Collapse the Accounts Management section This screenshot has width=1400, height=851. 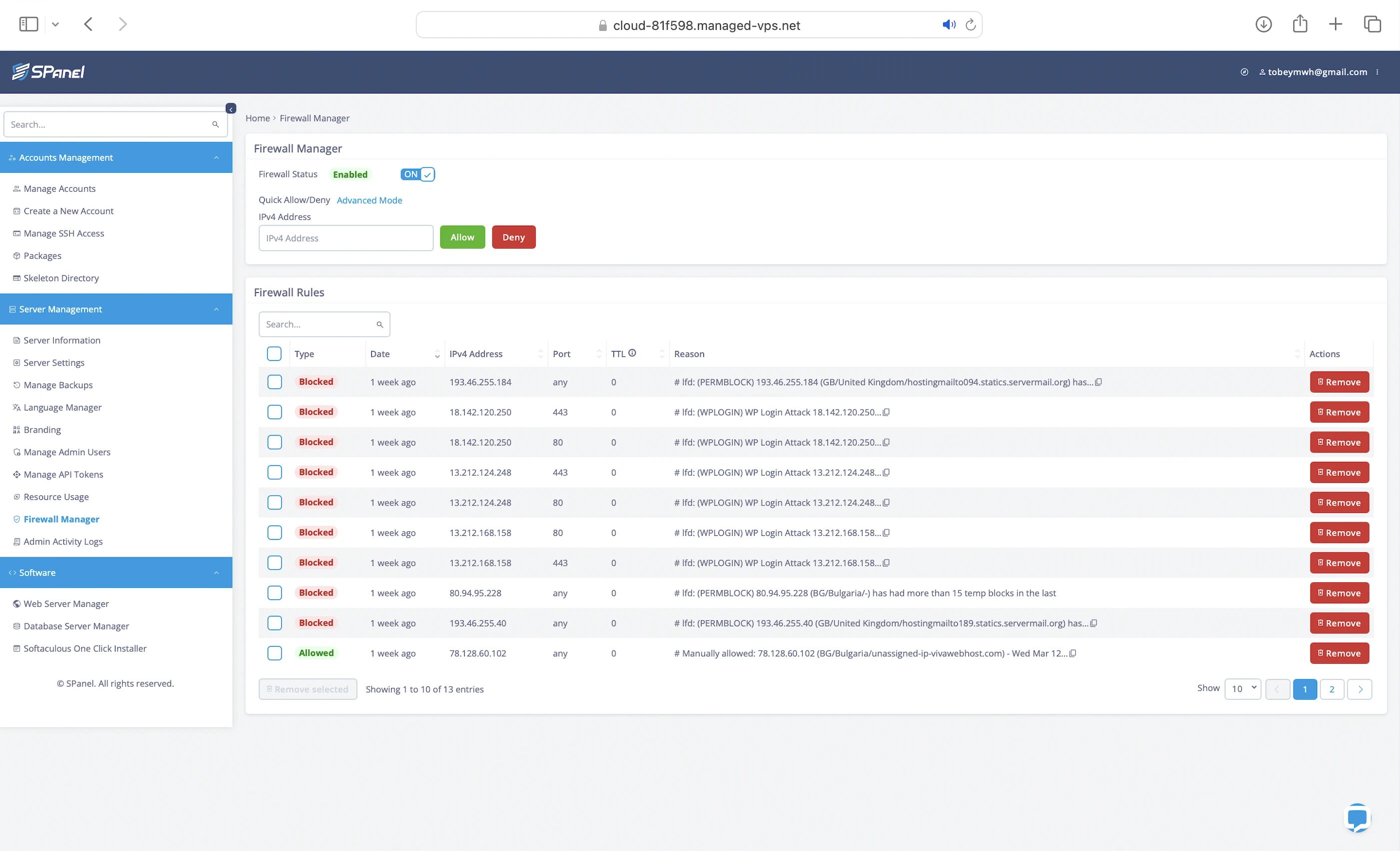tap(216, 157)
